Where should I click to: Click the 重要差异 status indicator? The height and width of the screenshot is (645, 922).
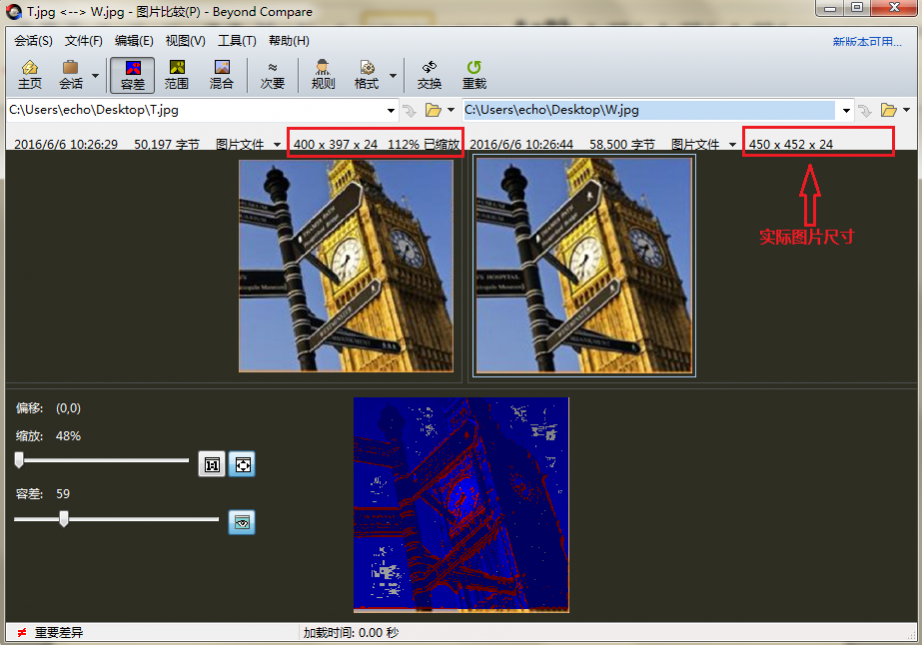point(51,633)
